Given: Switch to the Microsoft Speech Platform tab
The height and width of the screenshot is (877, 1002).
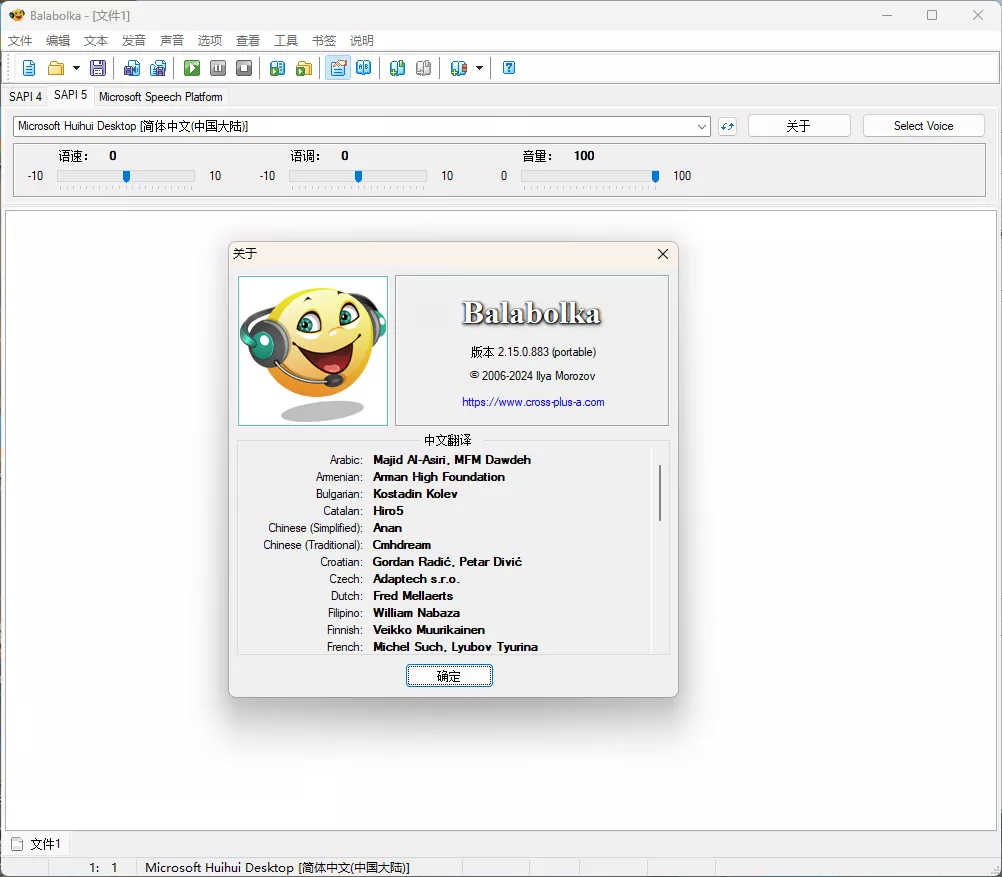Looking at the screenshot, I should 160,96.
